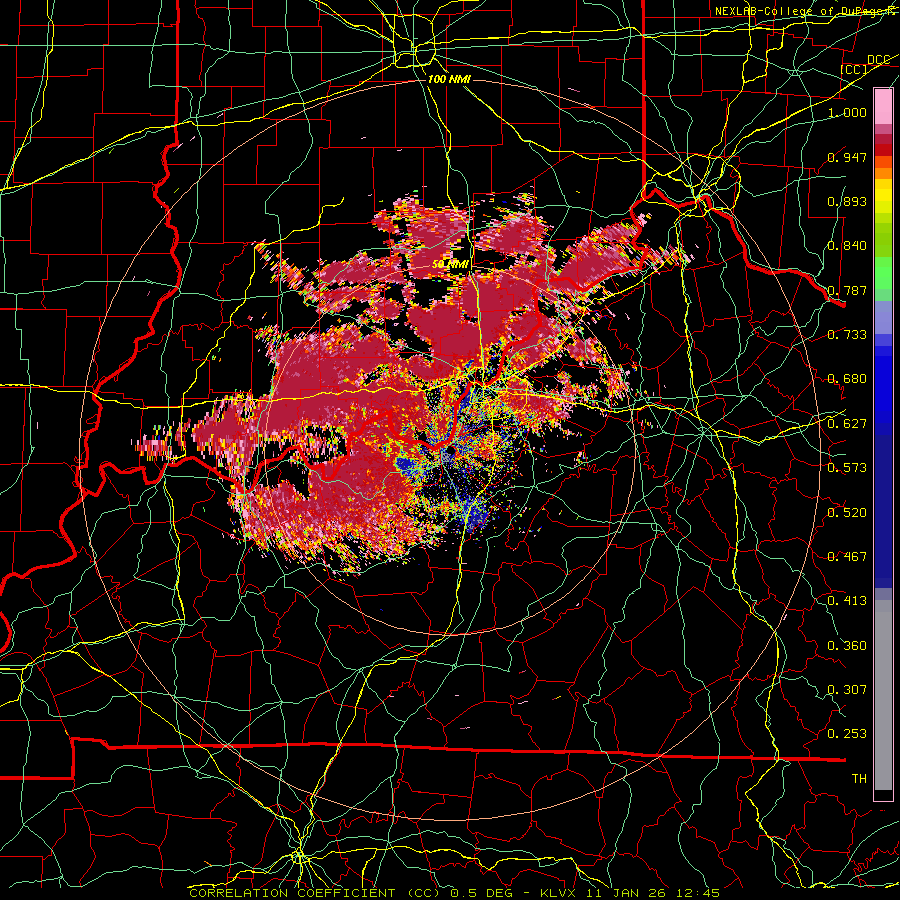The width and height of the screenshot is (900, 900).
Task: Click the 0.520 scale value
Action: click(x=847, y=513)
